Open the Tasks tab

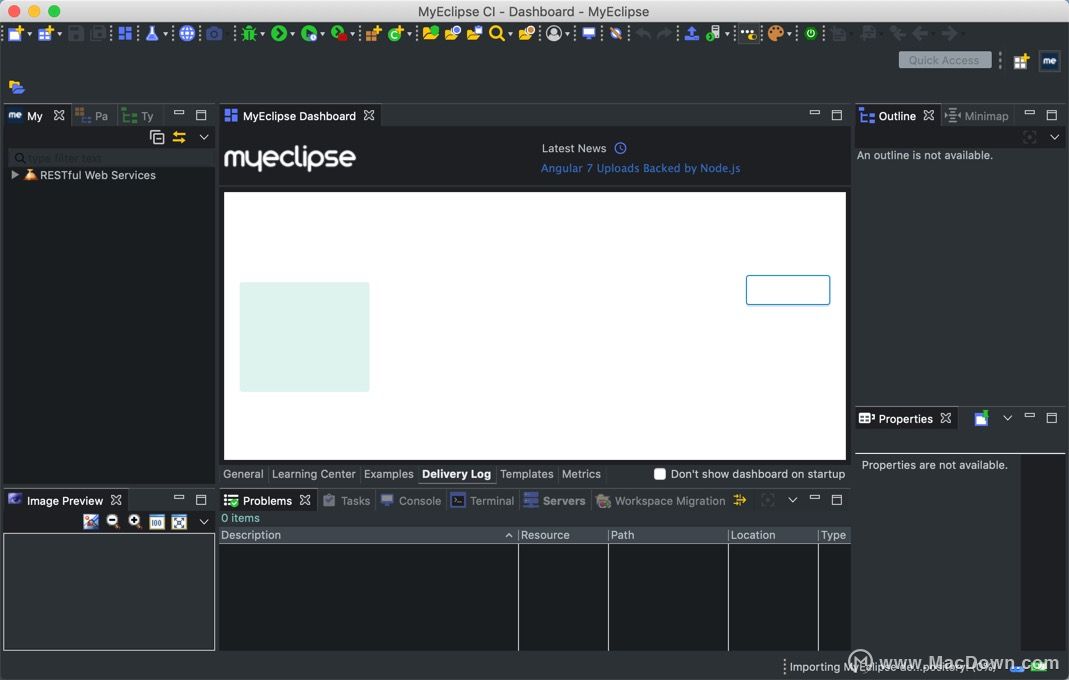click(x=346, y=501)
